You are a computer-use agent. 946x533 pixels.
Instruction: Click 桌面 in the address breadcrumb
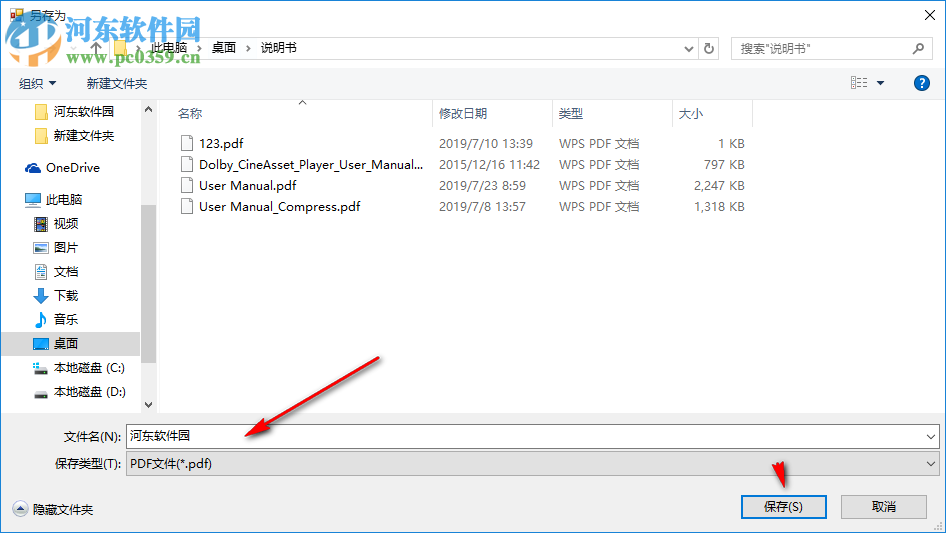pyautogui.click(x=223, y=48)
